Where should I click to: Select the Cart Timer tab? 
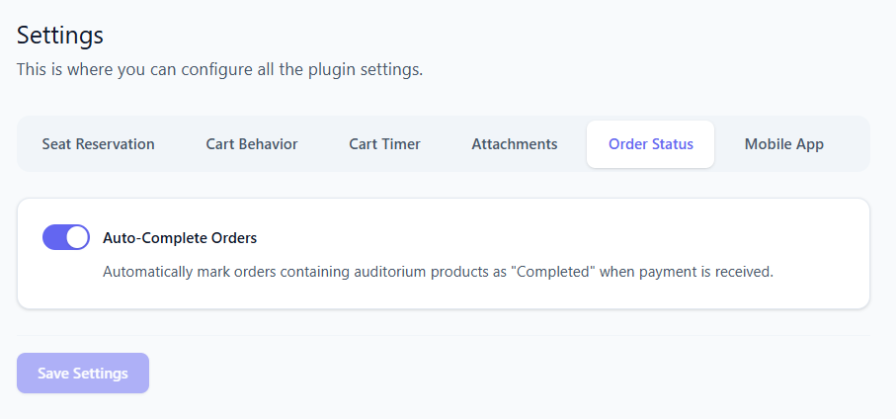coord(385,144)
